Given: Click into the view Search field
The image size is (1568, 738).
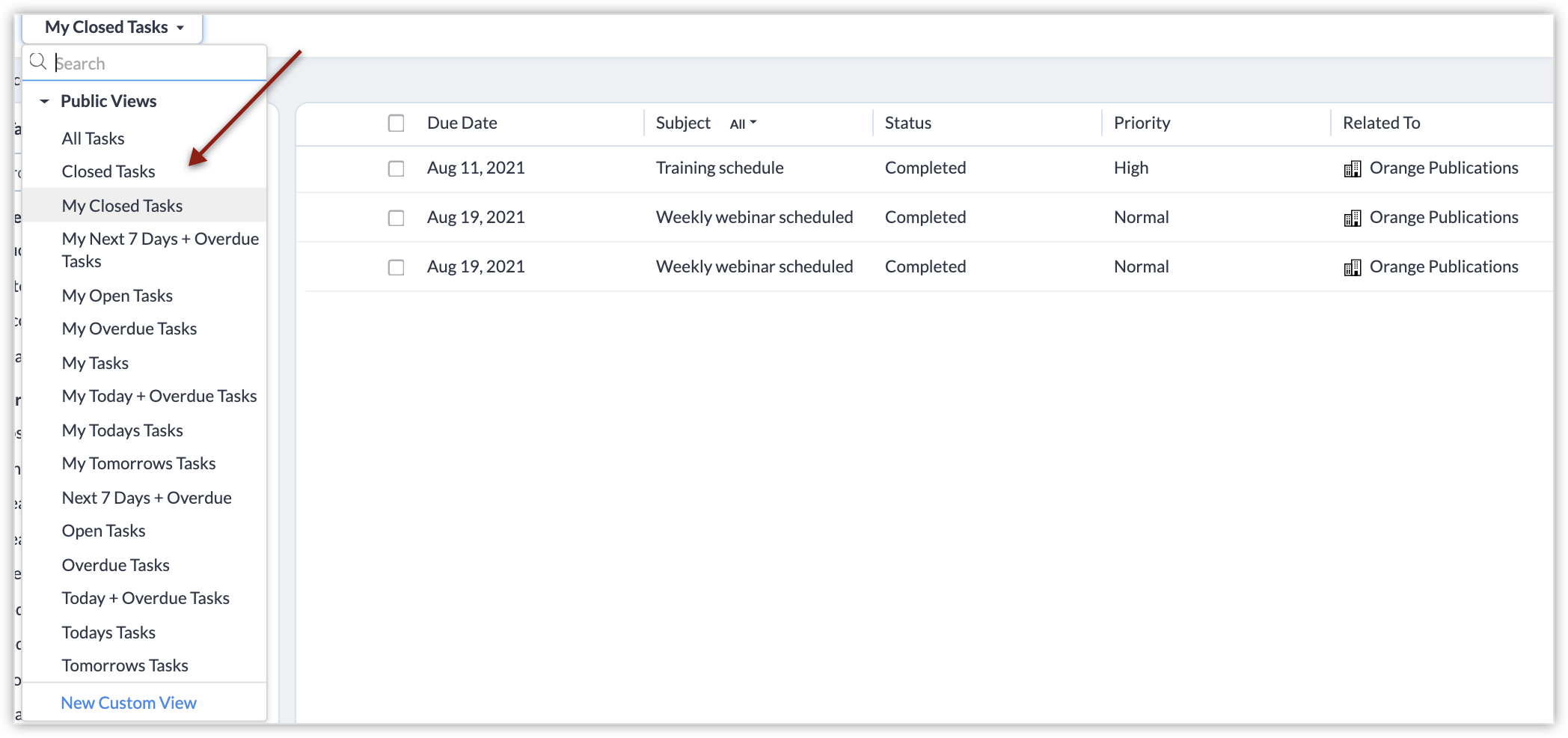Looking at the screenshot, I should [x=157, y=64].
